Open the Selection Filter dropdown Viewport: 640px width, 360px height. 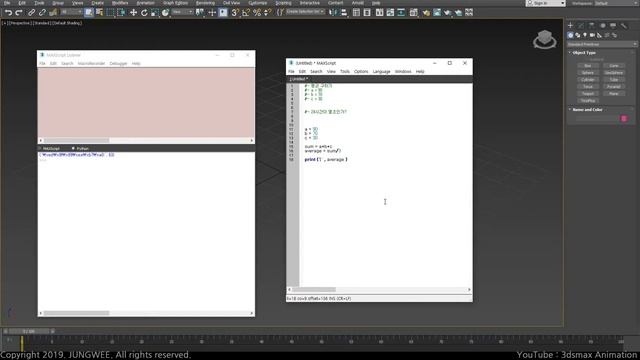71,13
